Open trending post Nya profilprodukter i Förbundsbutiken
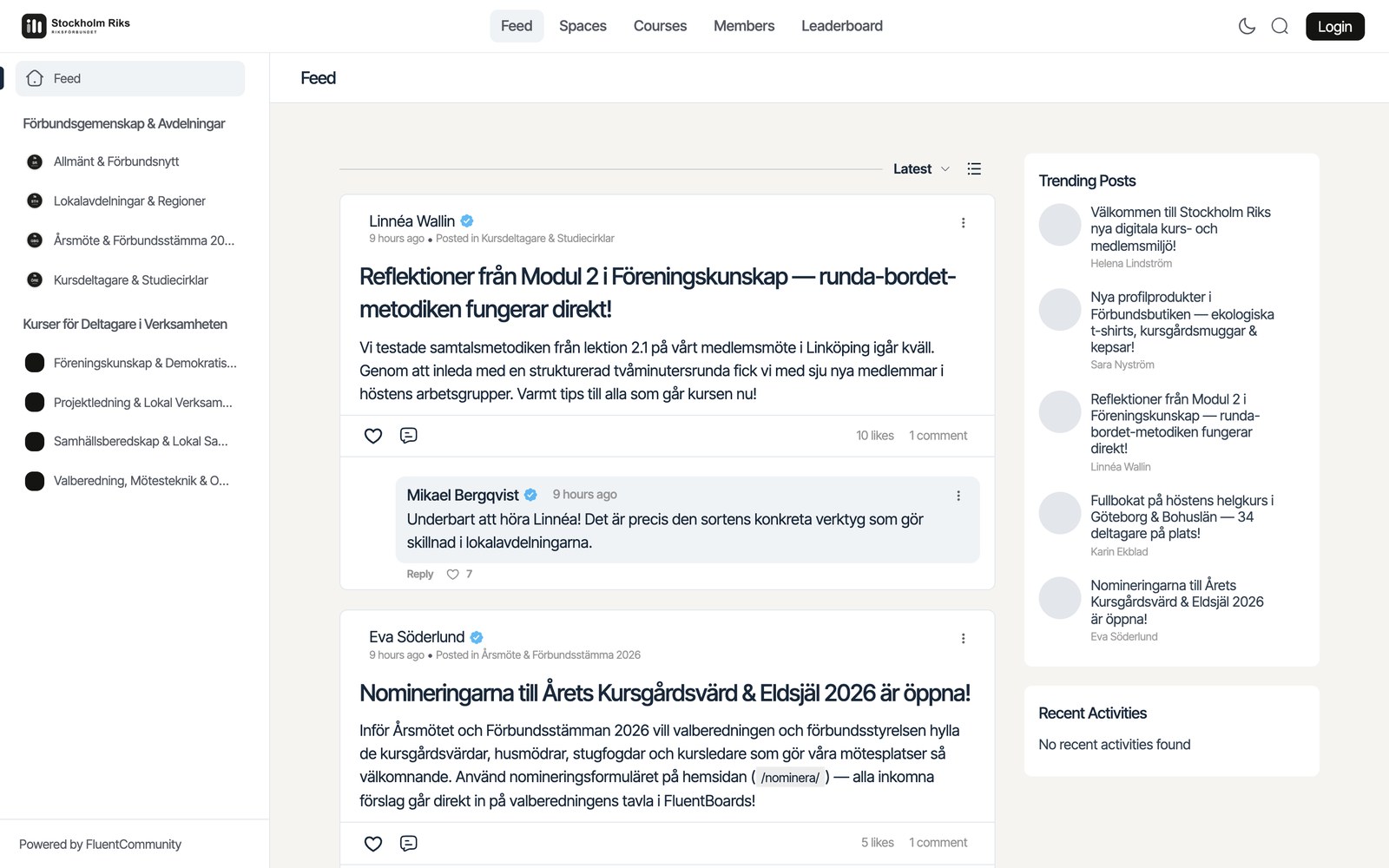 1182,322
